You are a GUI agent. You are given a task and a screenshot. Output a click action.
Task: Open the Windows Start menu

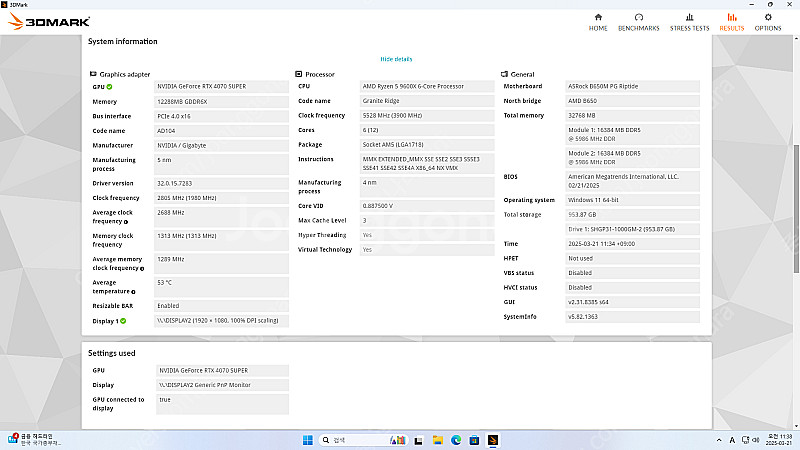point(308,440)
